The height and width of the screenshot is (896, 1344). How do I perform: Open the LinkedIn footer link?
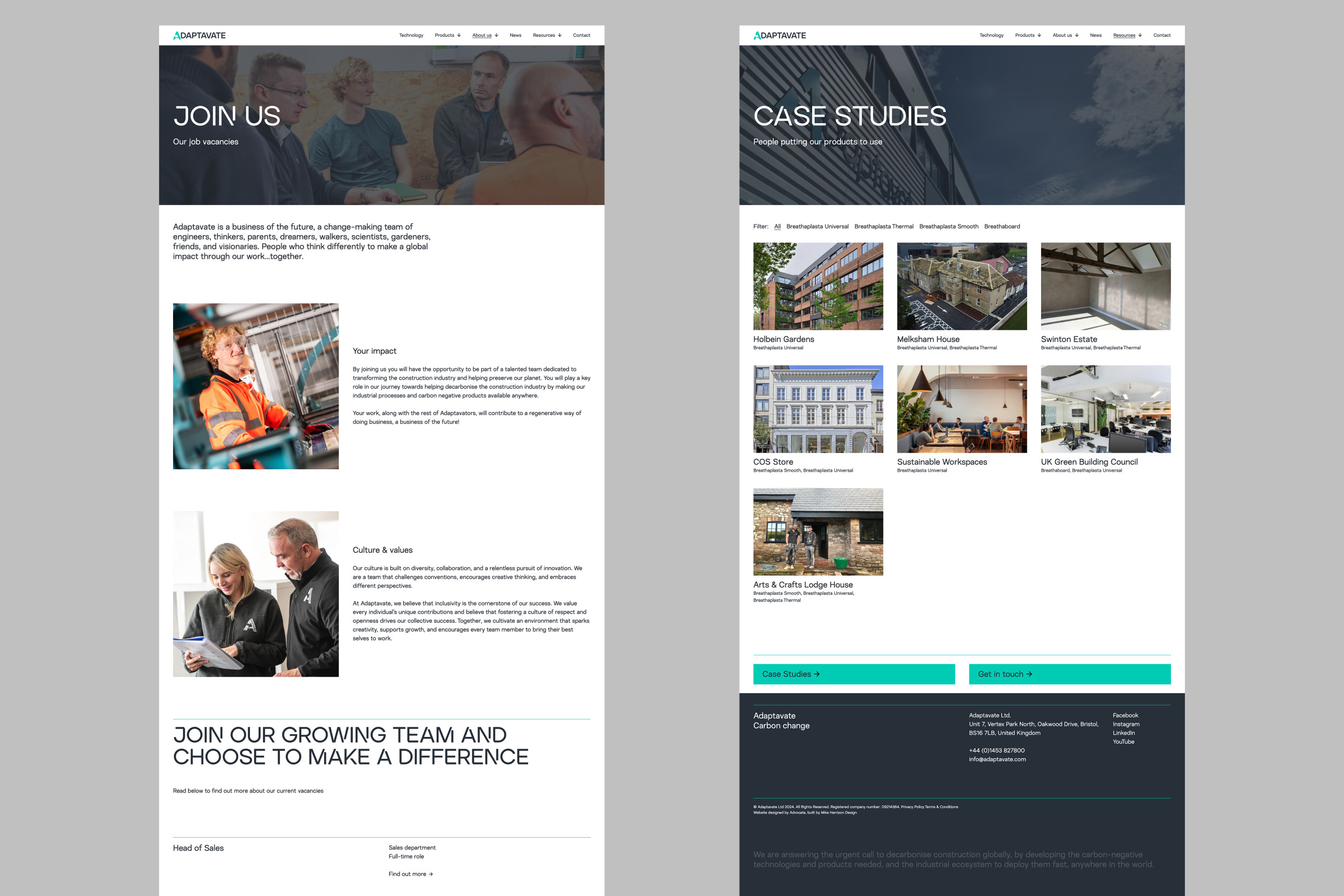point(1123,732)
